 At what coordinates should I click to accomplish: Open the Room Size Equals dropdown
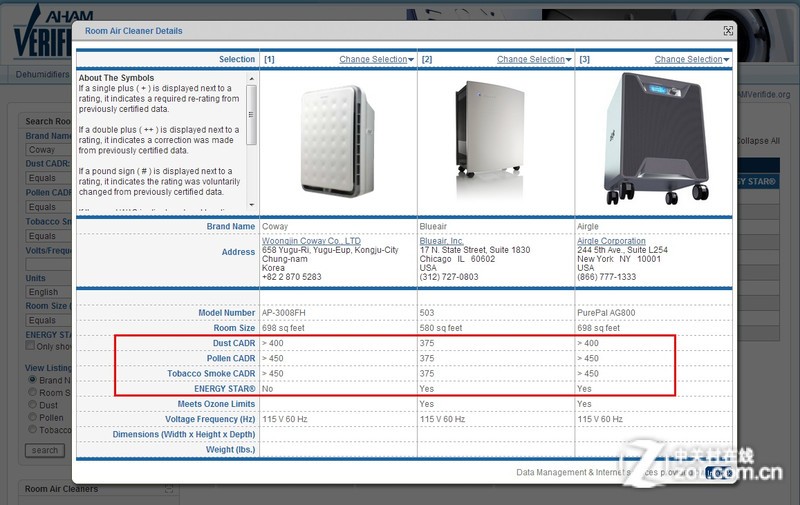[x=48, y=320]
